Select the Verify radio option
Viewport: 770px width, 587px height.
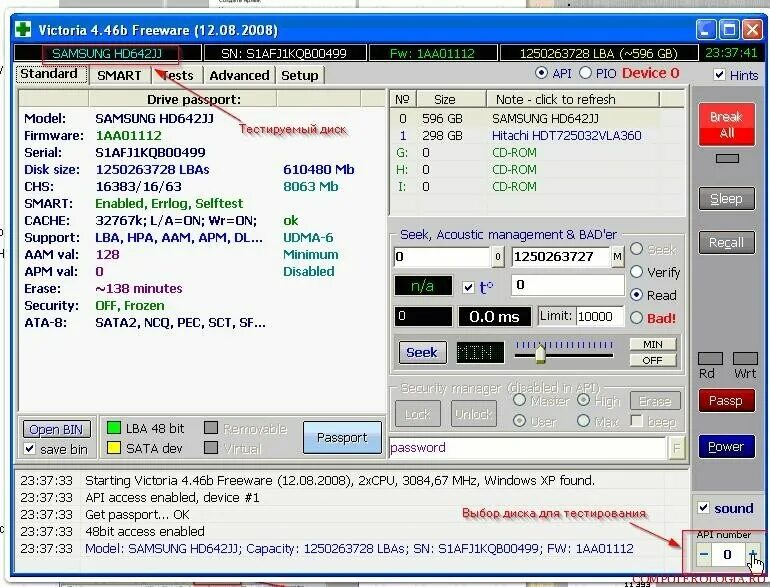636,272
